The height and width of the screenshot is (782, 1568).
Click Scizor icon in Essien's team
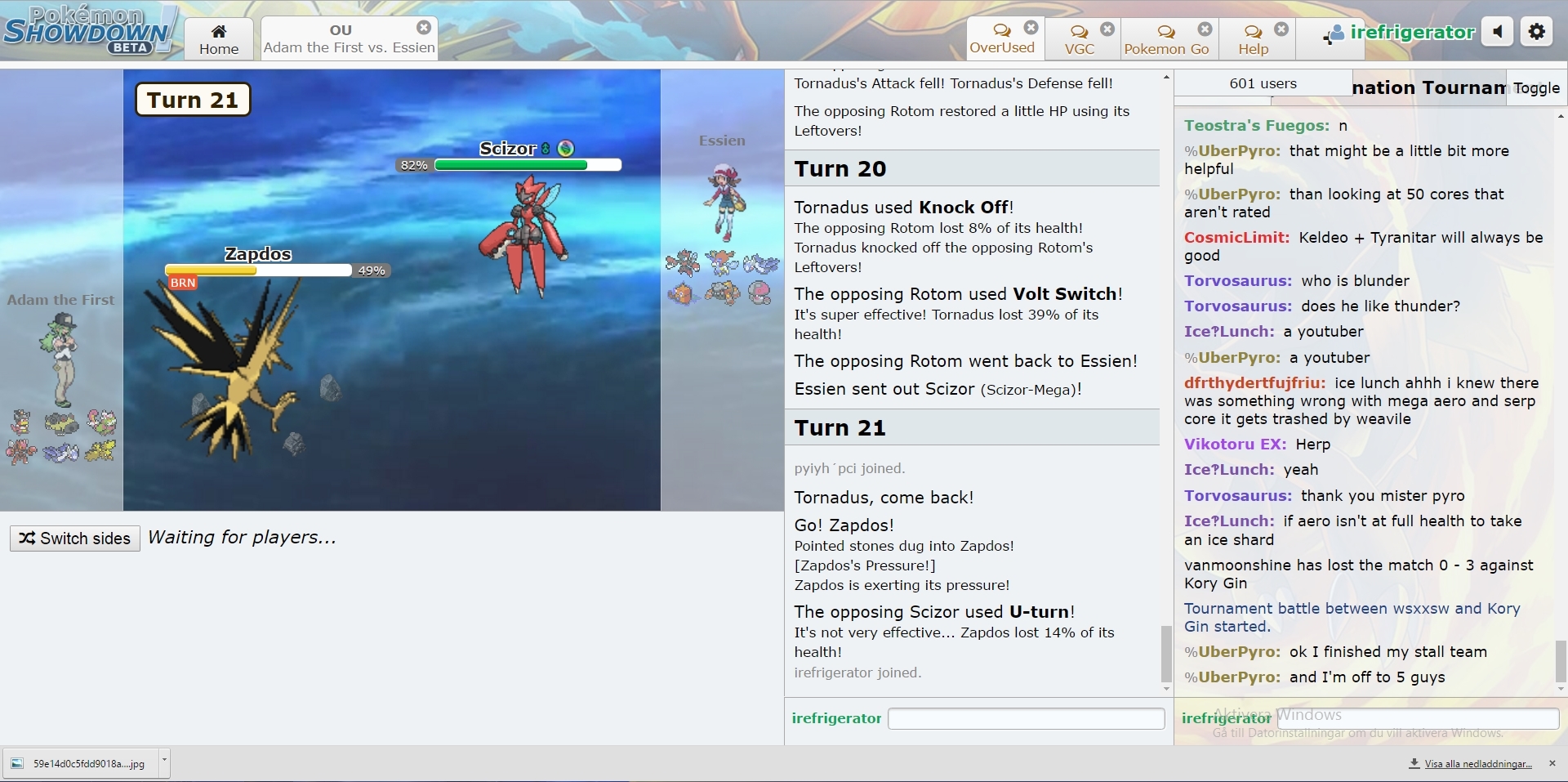tap(682, 263)
